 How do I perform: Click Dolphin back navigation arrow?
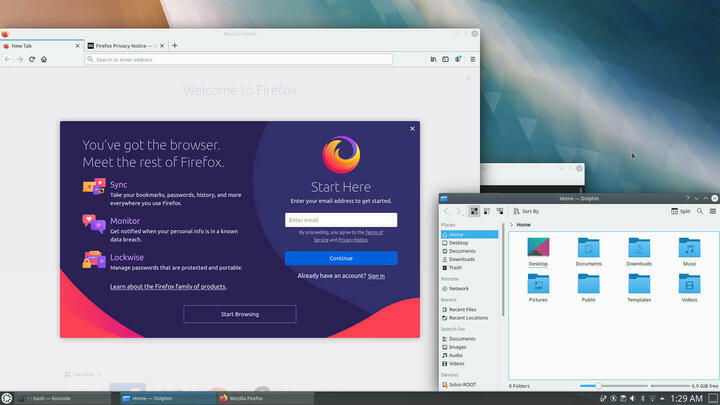(446, 211)
